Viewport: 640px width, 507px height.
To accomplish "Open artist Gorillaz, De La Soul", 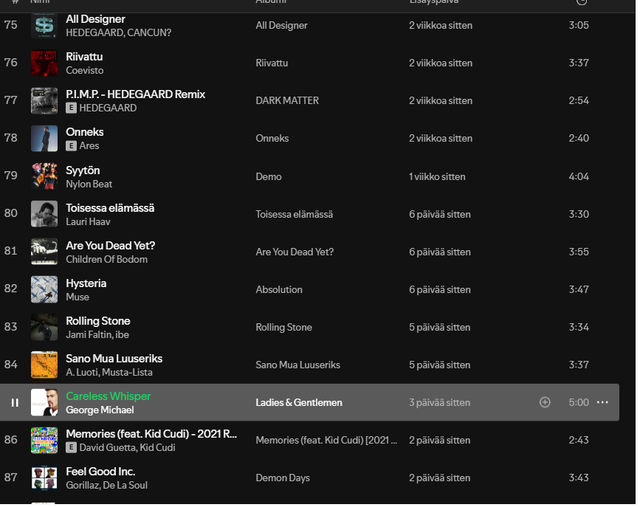I will 107,485.
